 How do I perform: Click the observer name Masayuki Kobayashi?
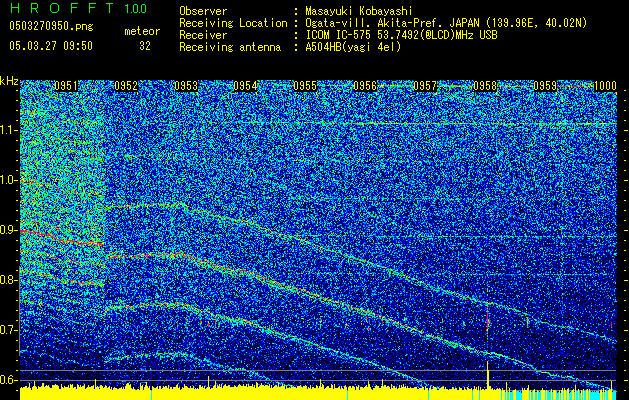pos(359,11)
